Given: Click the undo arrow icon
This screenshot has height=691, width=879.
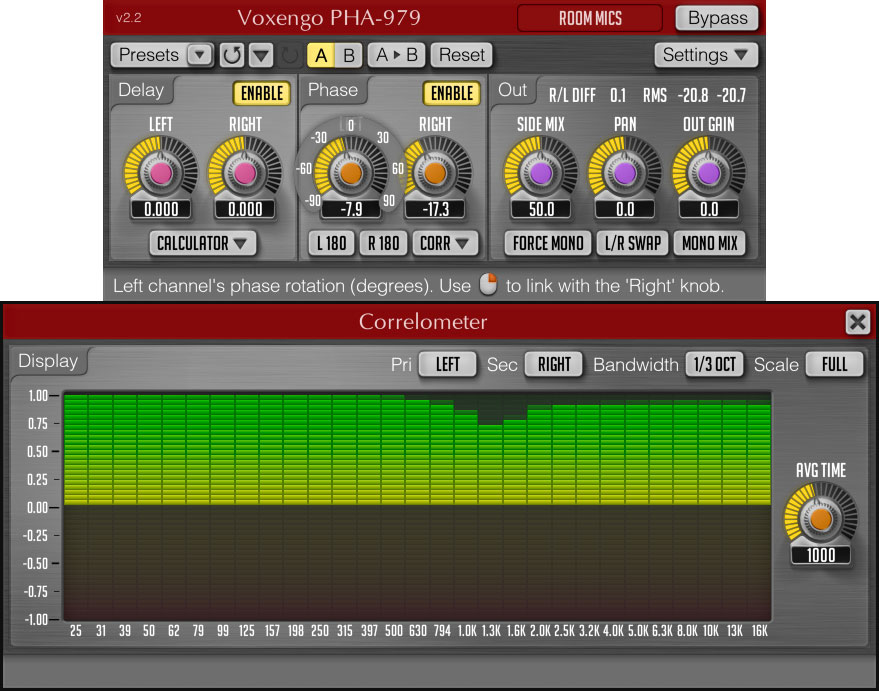Looking at the screenshot, I should tap(231, 55).
